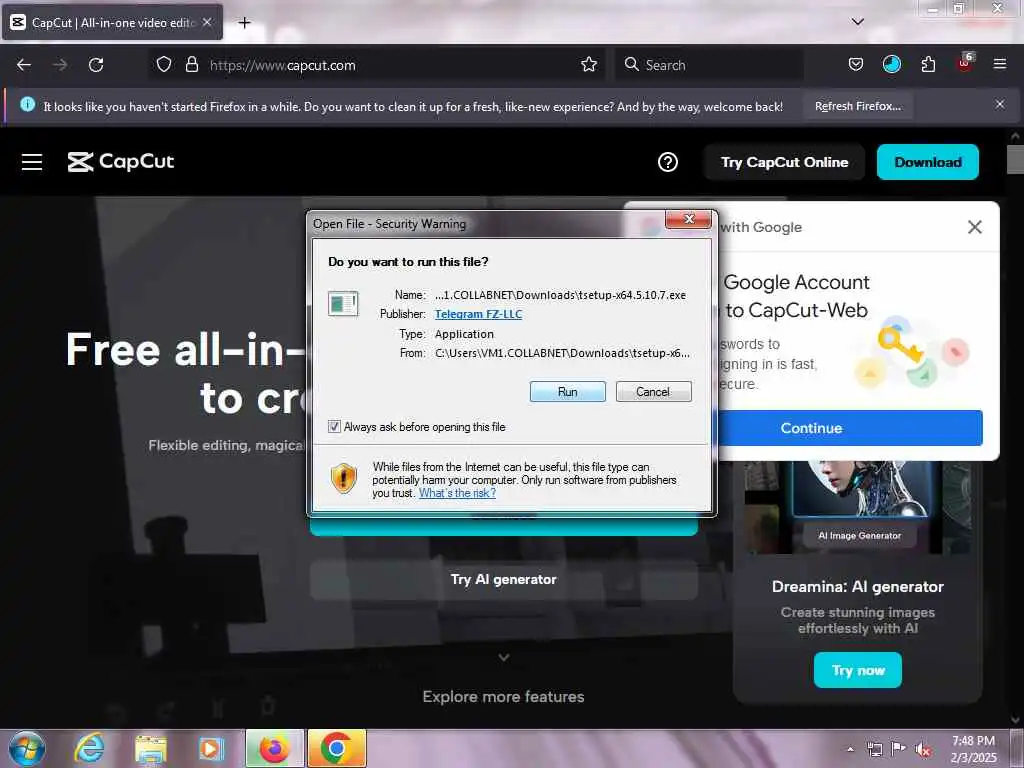Bookmark this page with the star

[588, 65]
